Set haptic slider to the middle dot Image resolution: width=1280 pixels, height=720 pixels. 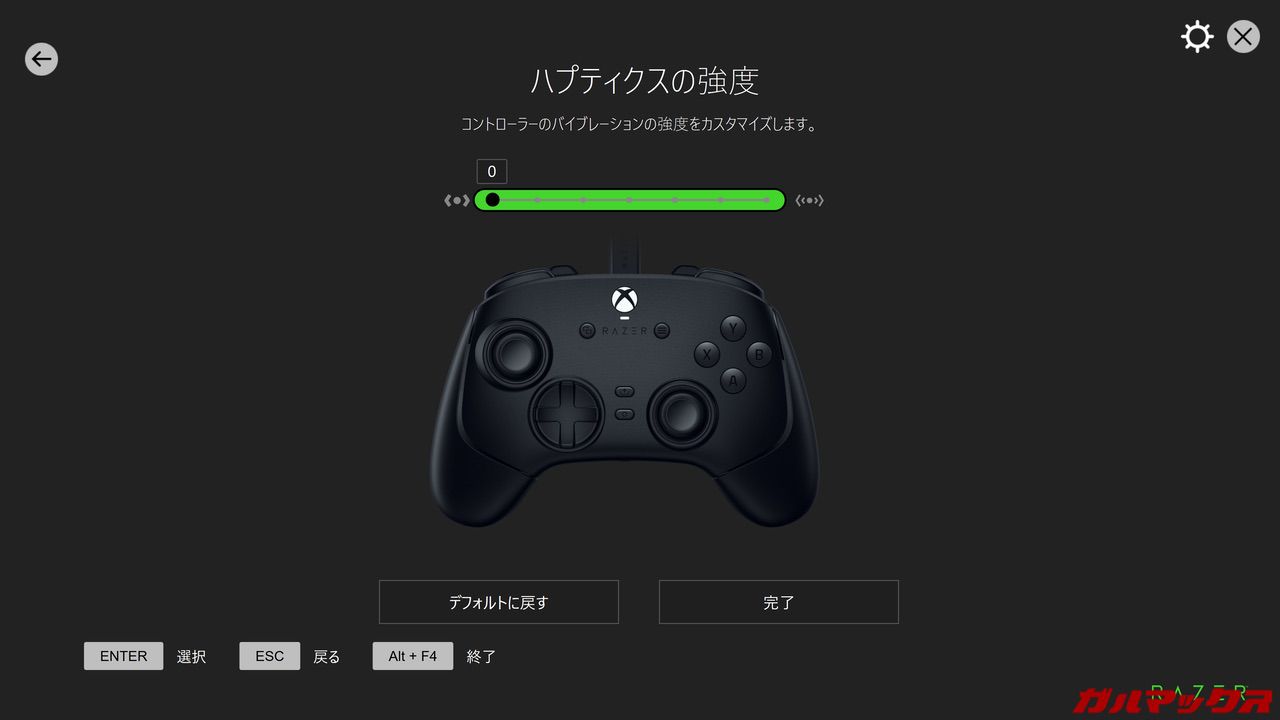click(629, 200)
